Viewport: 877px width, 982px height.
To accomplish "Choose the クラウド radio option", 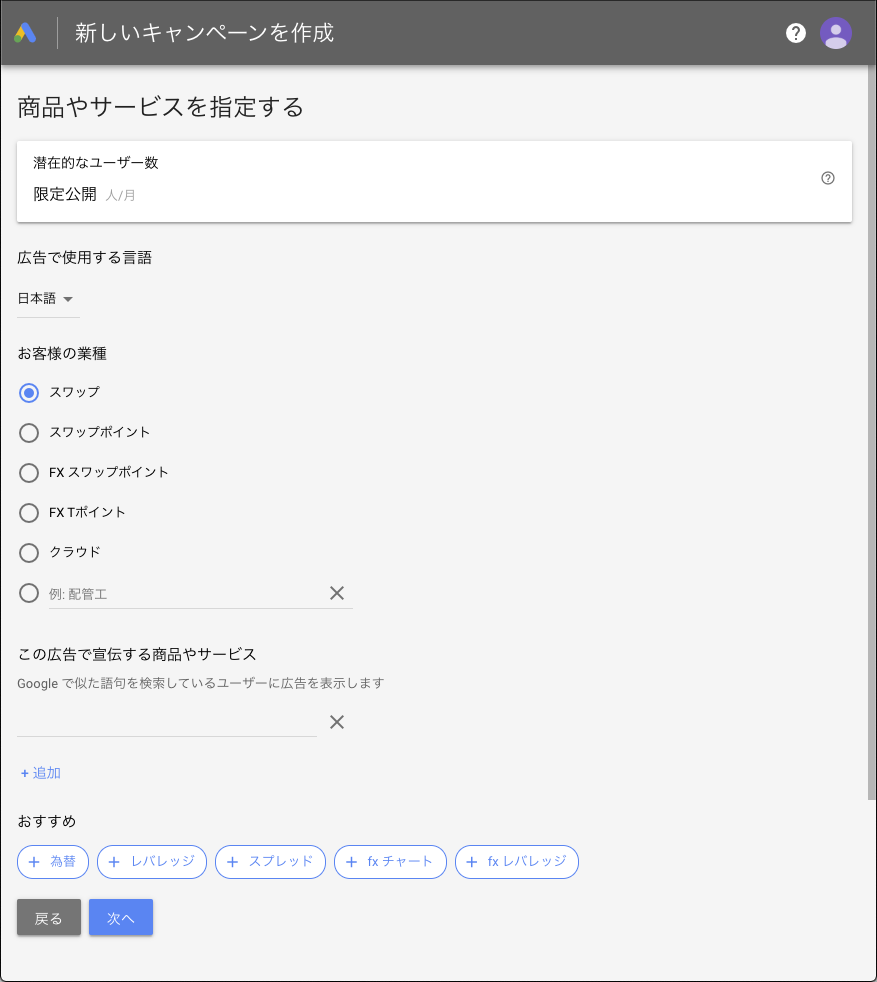I will 29,553.
